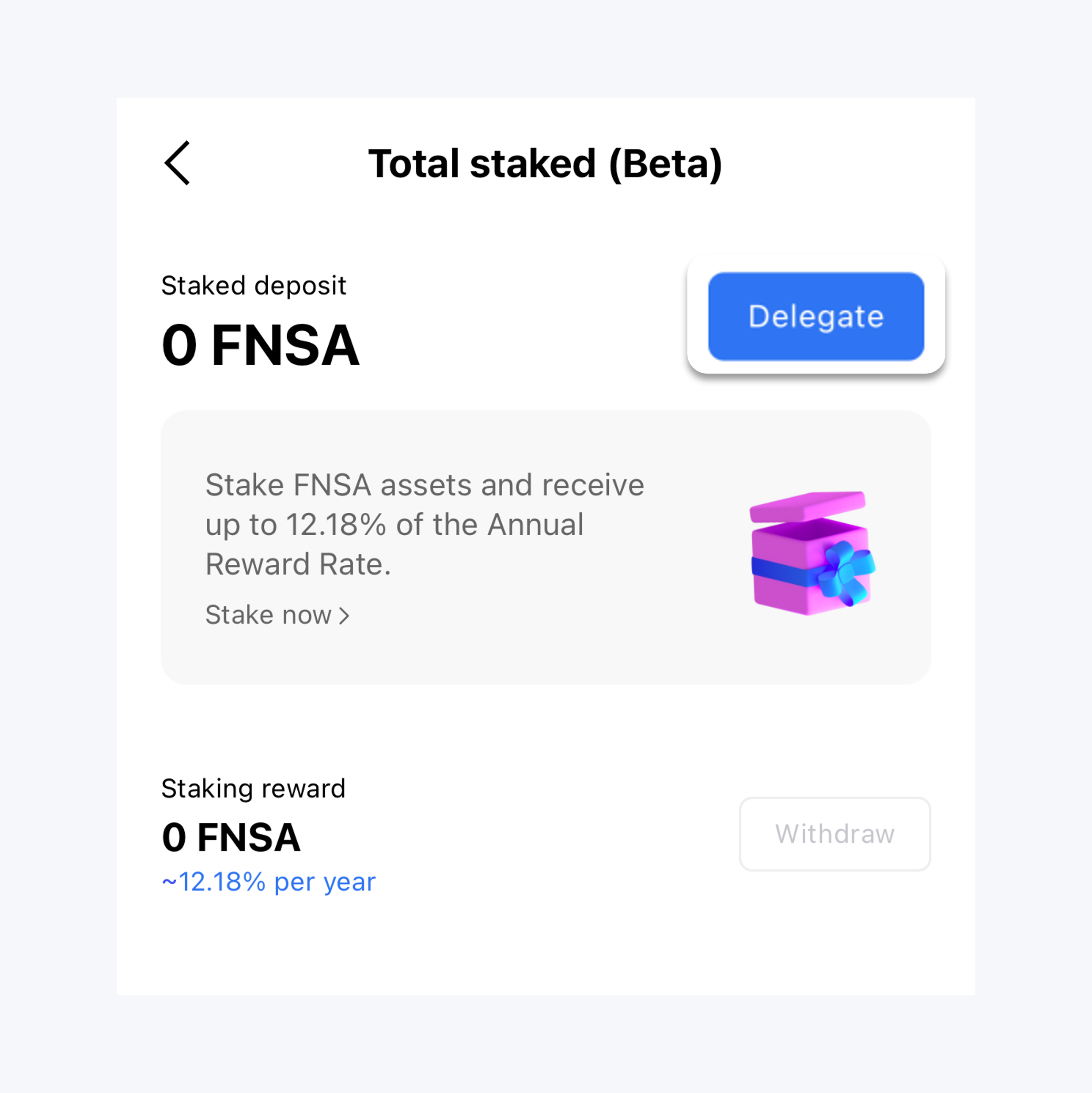Click the word FNSA in staked deposit
The image size is (1092, 1093).
click(x=285, y=345)
